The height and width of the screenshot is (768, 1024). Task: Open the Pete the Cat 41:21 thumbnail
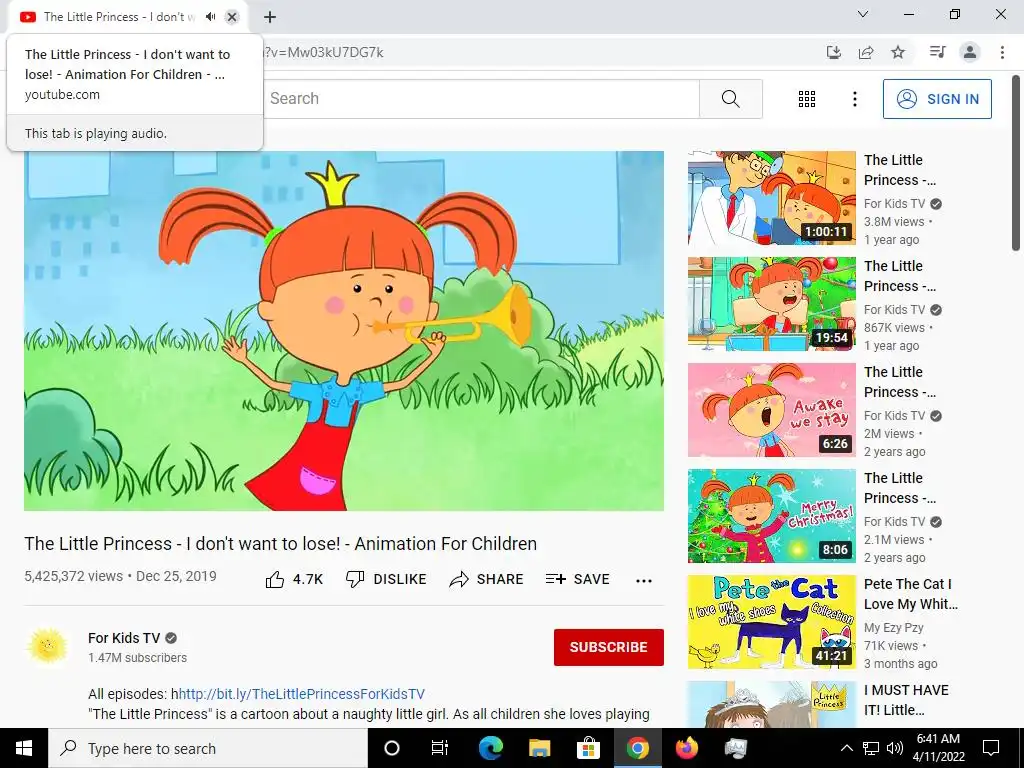[x=772, y=622]
